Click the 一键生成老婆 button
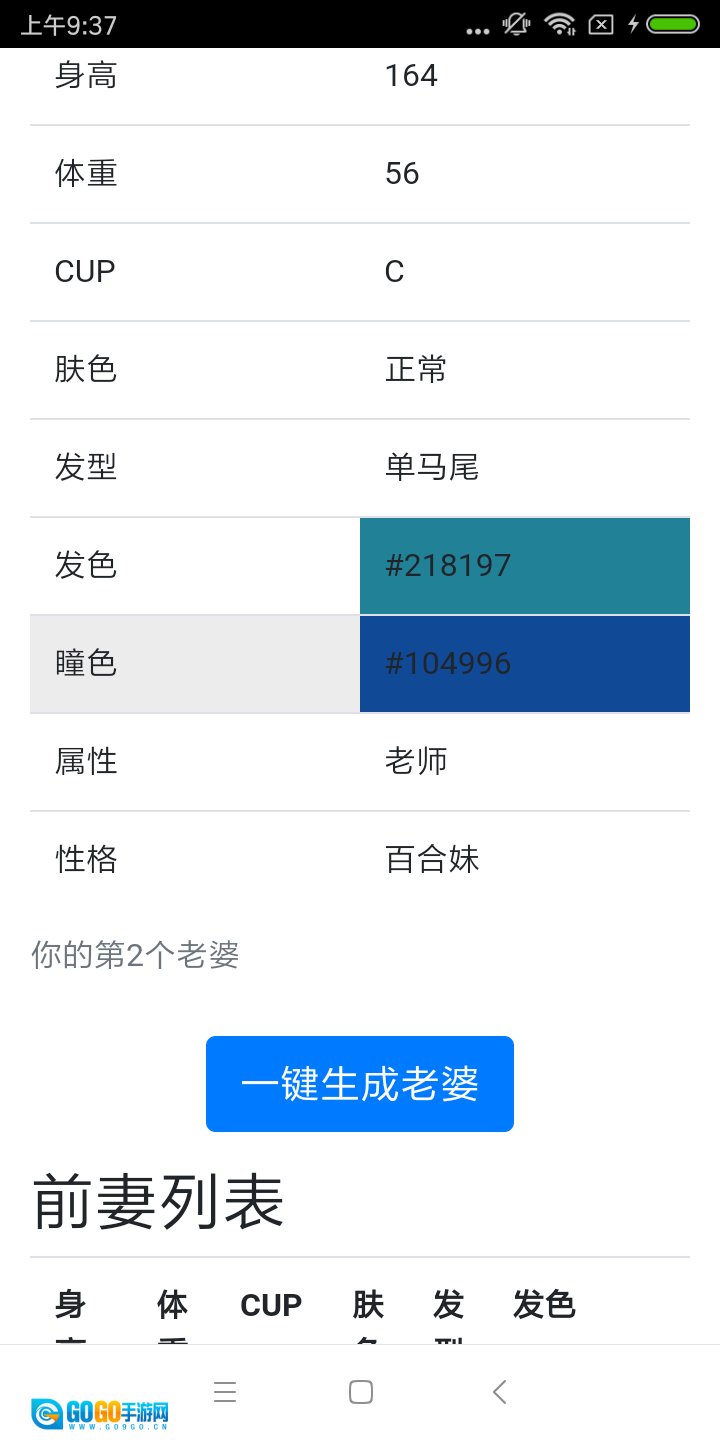This screenshot has height=1440, width=720. 360,1084
